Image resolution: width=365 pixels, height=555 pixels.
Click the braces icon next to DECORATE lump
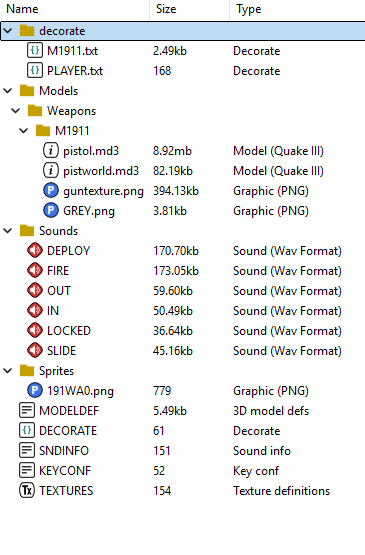click(27, 431)
